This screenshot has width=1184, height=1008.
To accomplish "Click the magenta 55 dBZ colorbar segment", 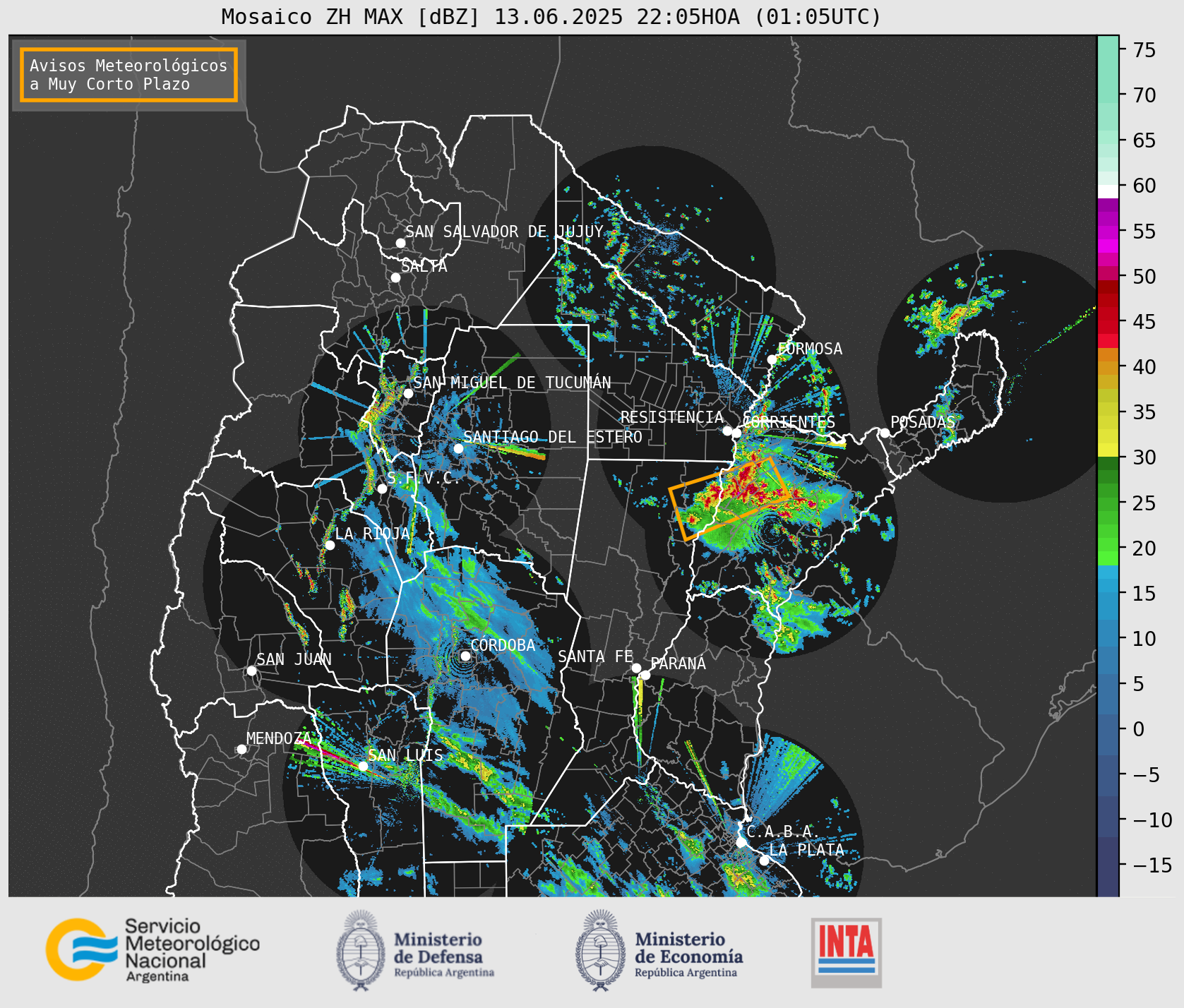I will pyautogui.click(x=1108, y=232).
